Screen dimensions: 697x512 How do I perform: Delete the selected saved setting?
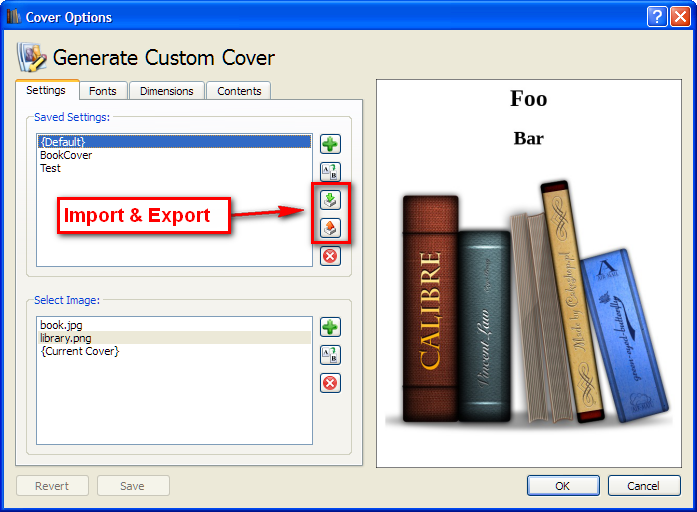330,256
